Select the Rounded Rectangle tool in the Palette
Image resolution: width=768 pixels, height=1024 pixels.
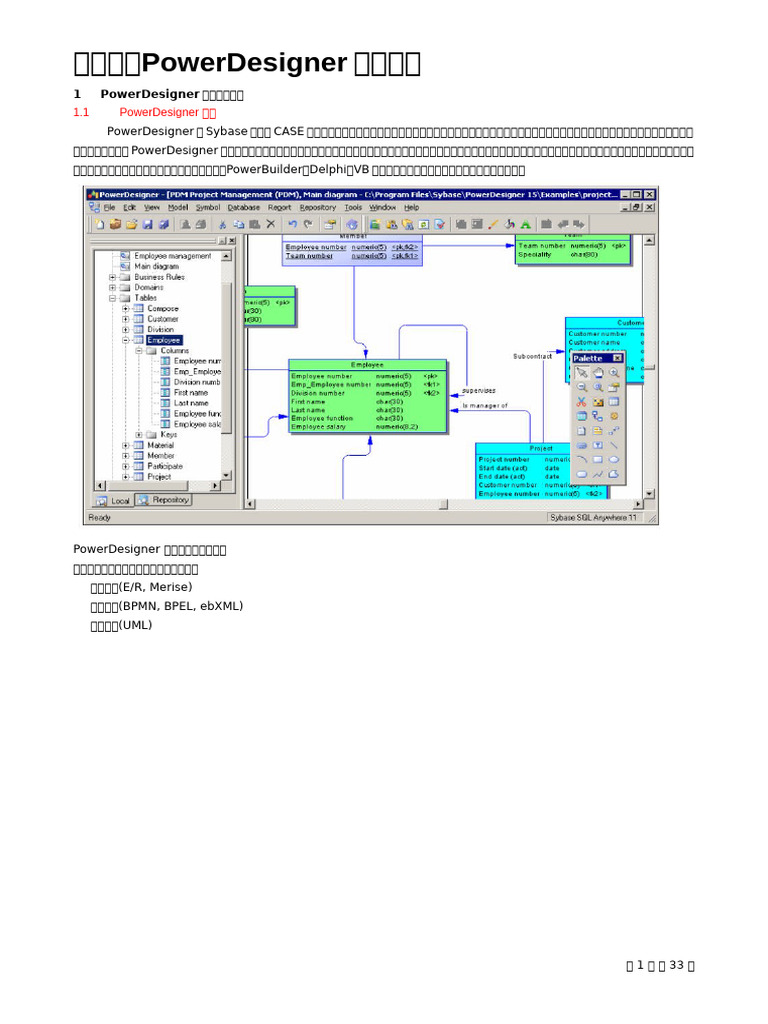[581, 474]
